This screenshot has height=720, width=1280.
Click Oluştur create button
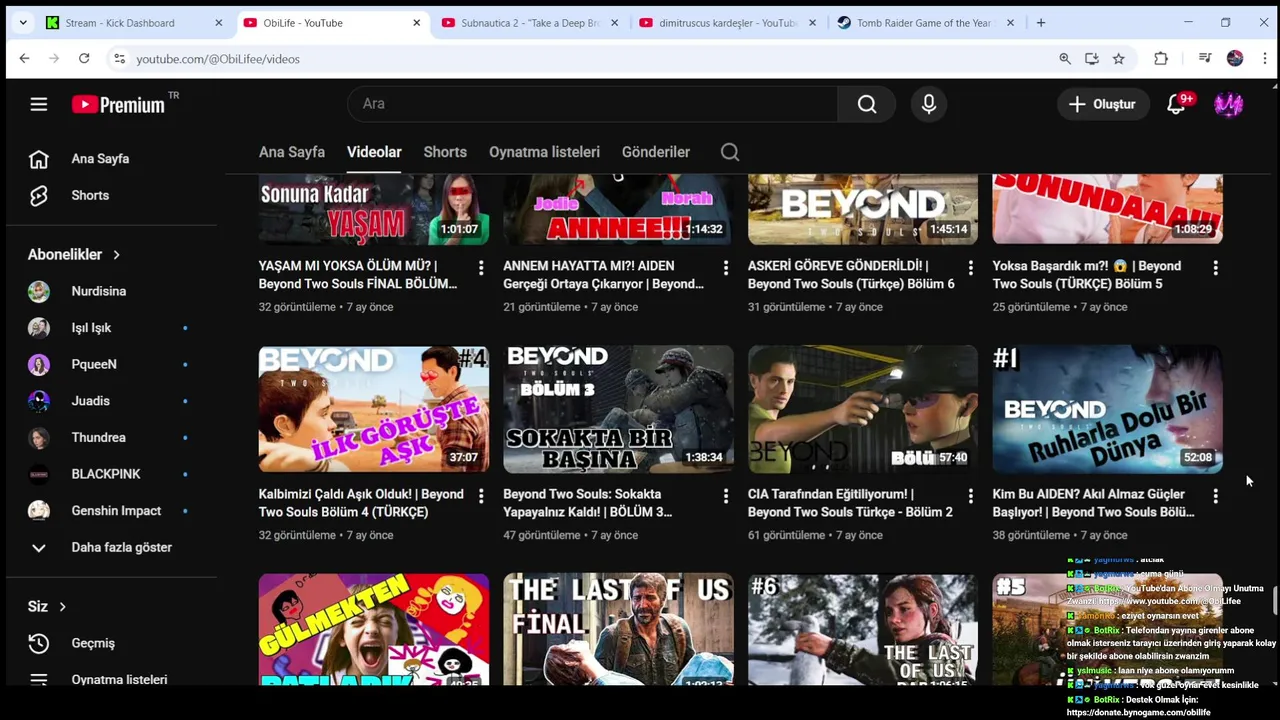(x=1102, y=104)
